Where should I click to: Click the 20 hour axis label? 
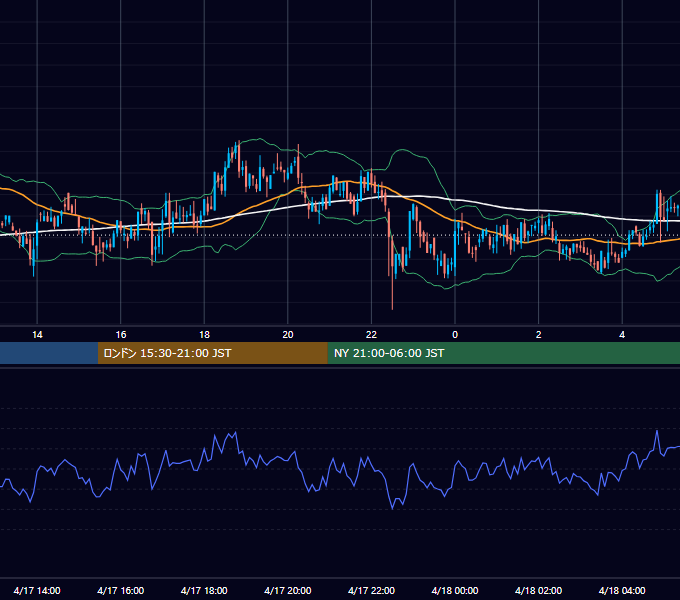tap(288, 335)
